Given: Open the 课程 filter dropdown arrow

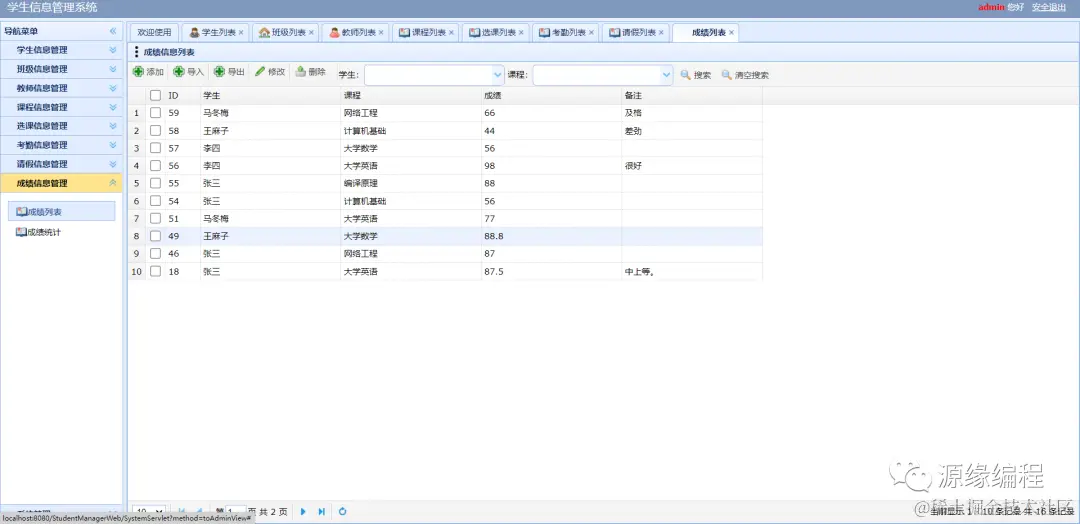Looking at the screenshot, I should (666, 75).
